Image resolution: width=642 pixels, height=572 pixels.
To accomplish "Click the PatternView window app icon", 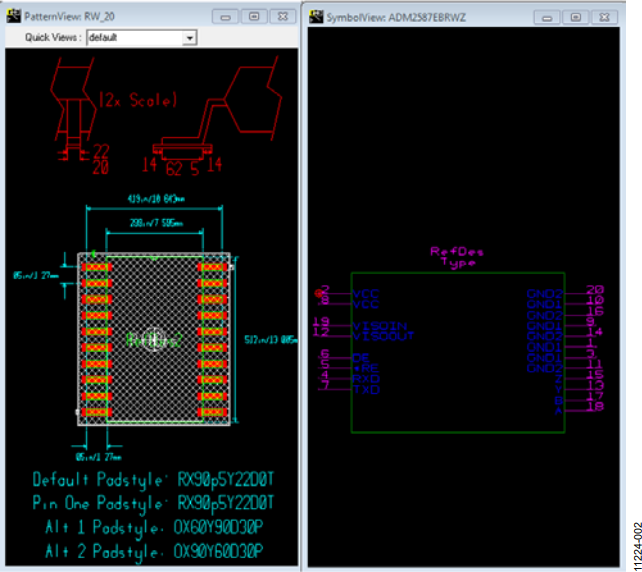I will coord(14,16).
